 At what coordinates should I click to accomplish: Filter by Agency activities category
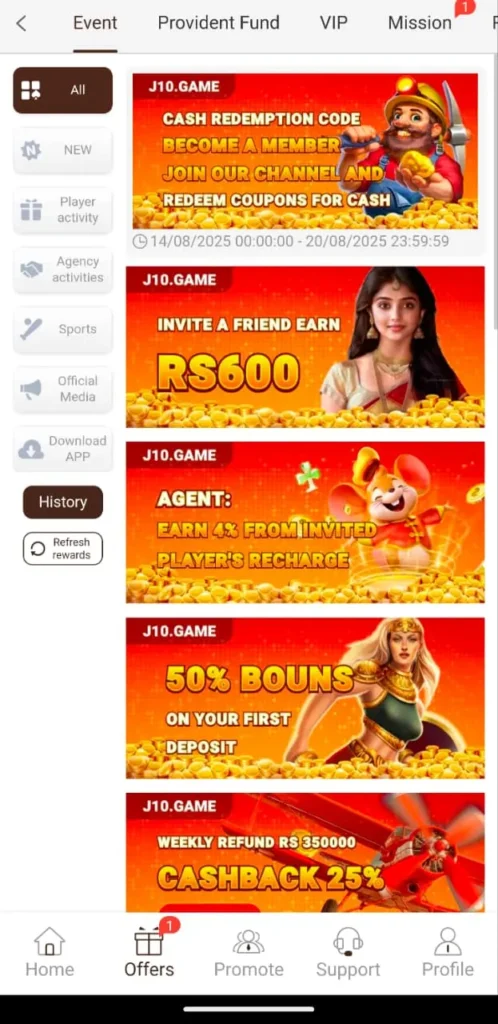coord(63,270)
